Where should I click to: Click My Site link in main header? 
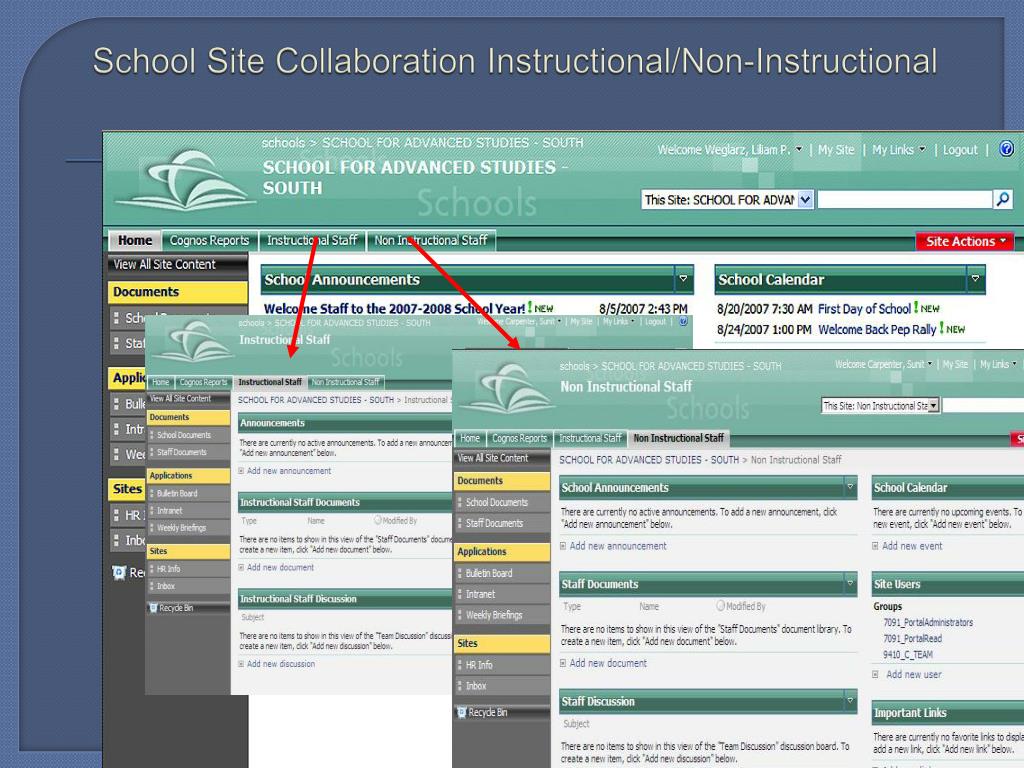tap(836, 150)
